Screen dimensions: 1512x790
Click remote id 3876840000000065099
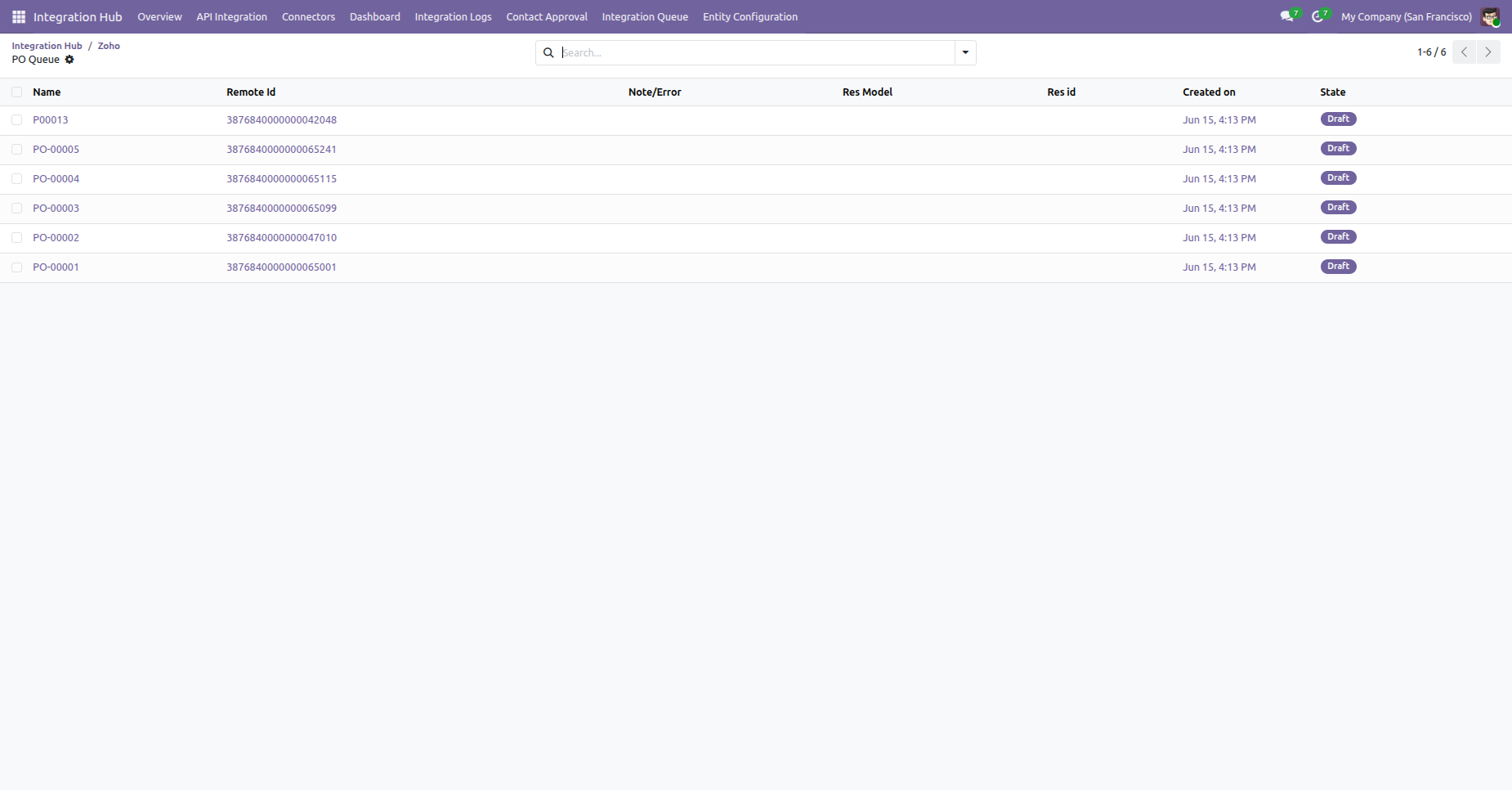coord(281,209)
